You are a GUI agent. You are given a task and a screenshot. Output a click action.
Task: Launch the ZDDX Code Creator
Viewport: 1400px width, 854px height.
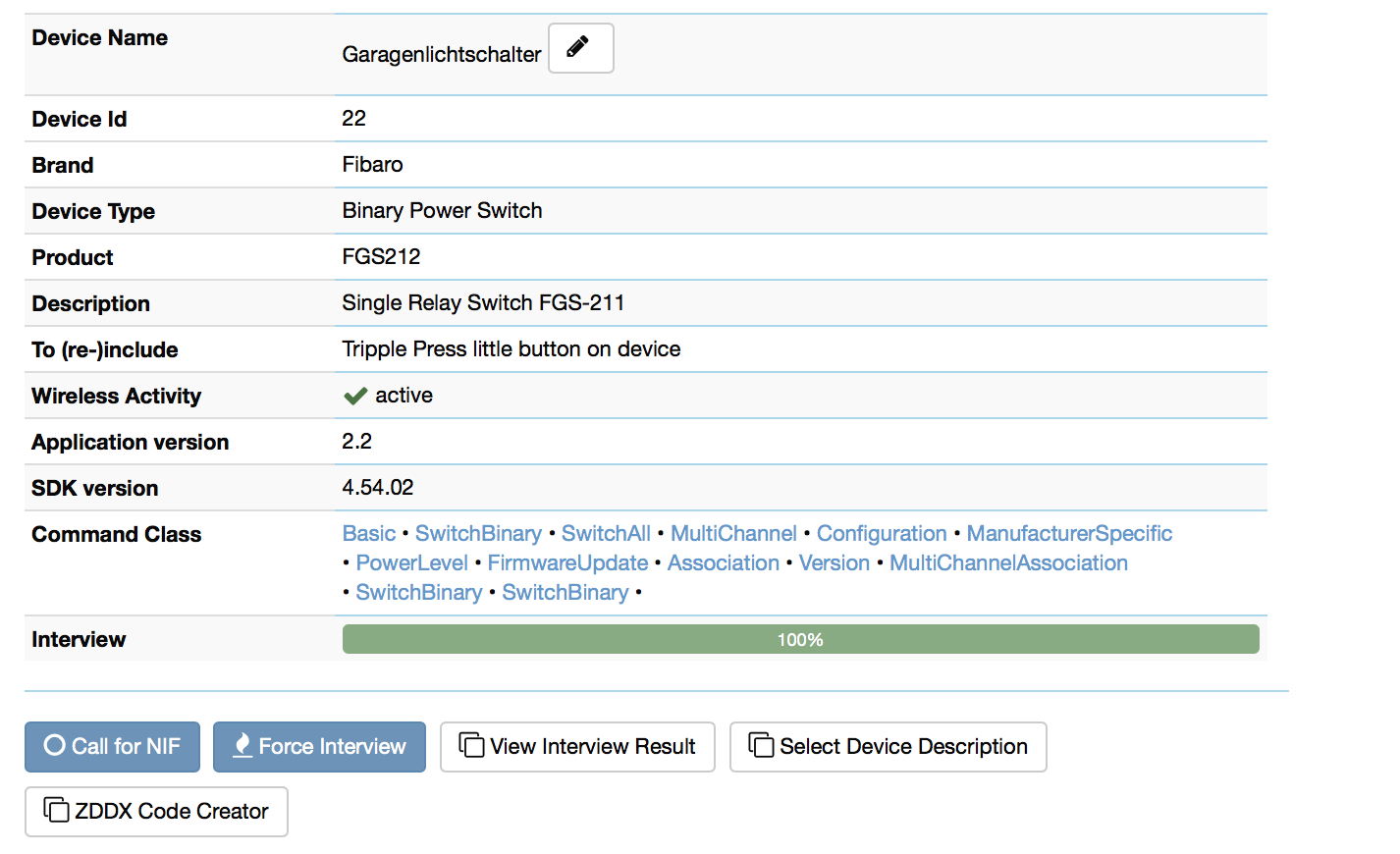(156, 812)
